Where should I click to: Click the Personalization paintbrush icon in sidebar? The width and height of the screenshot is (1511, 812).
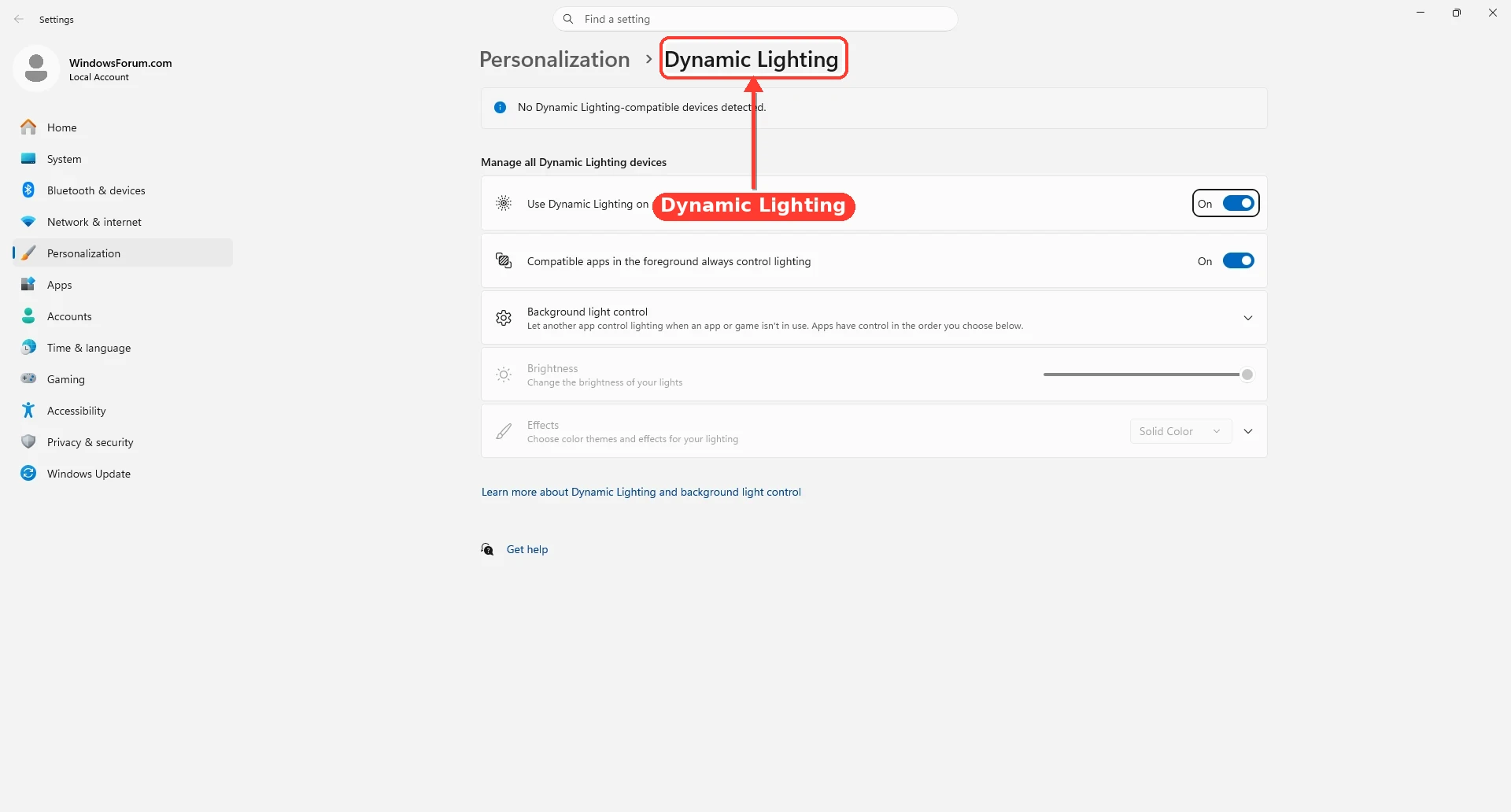pos(28,253)
